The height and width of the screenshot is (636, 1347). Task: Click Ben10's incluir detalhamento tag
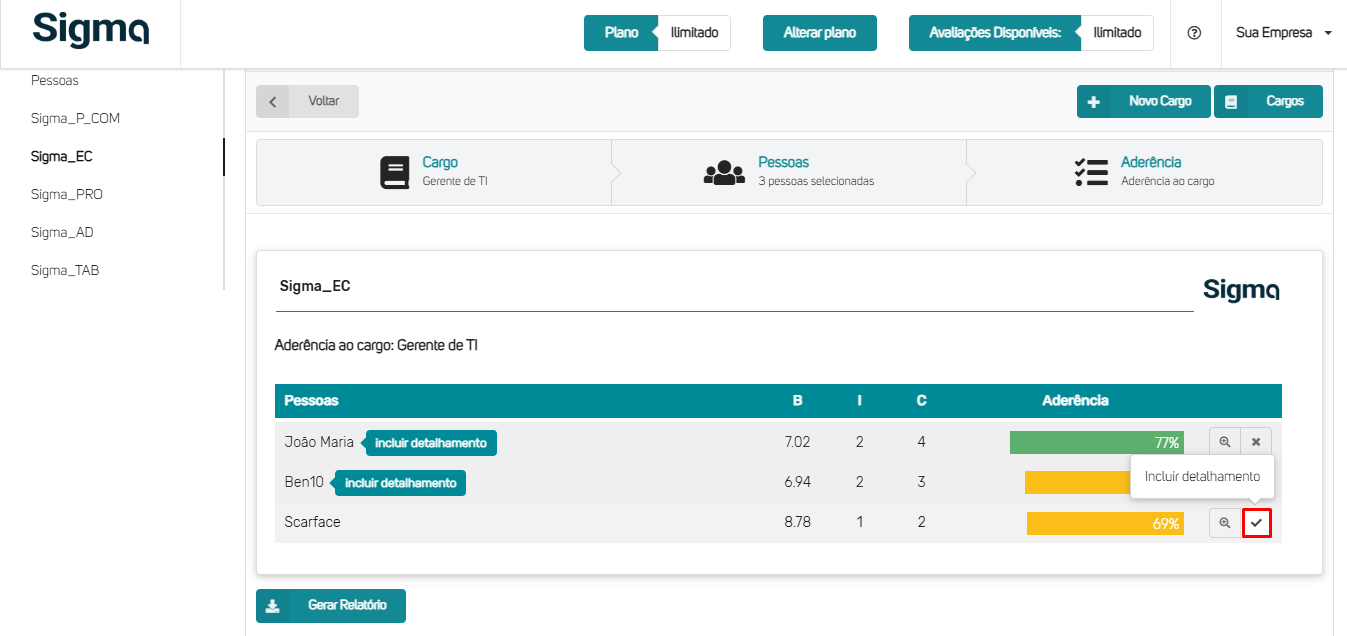pos(400,483)
